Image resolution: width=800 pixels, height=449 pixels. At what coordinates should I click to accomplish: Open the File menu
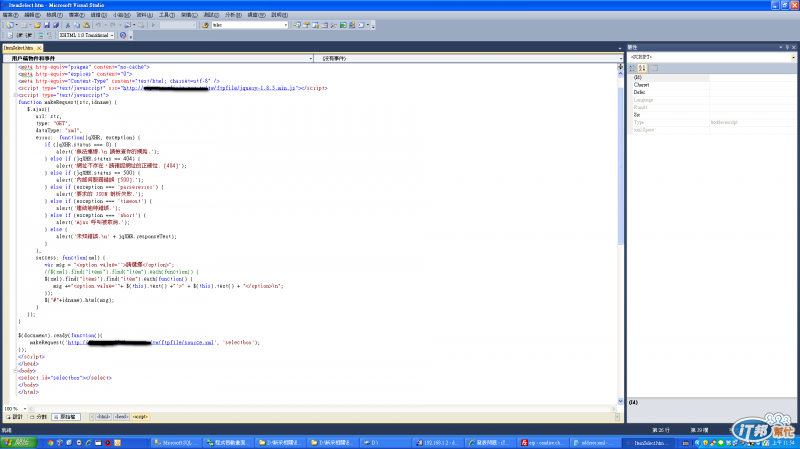[x=10, y=15]
